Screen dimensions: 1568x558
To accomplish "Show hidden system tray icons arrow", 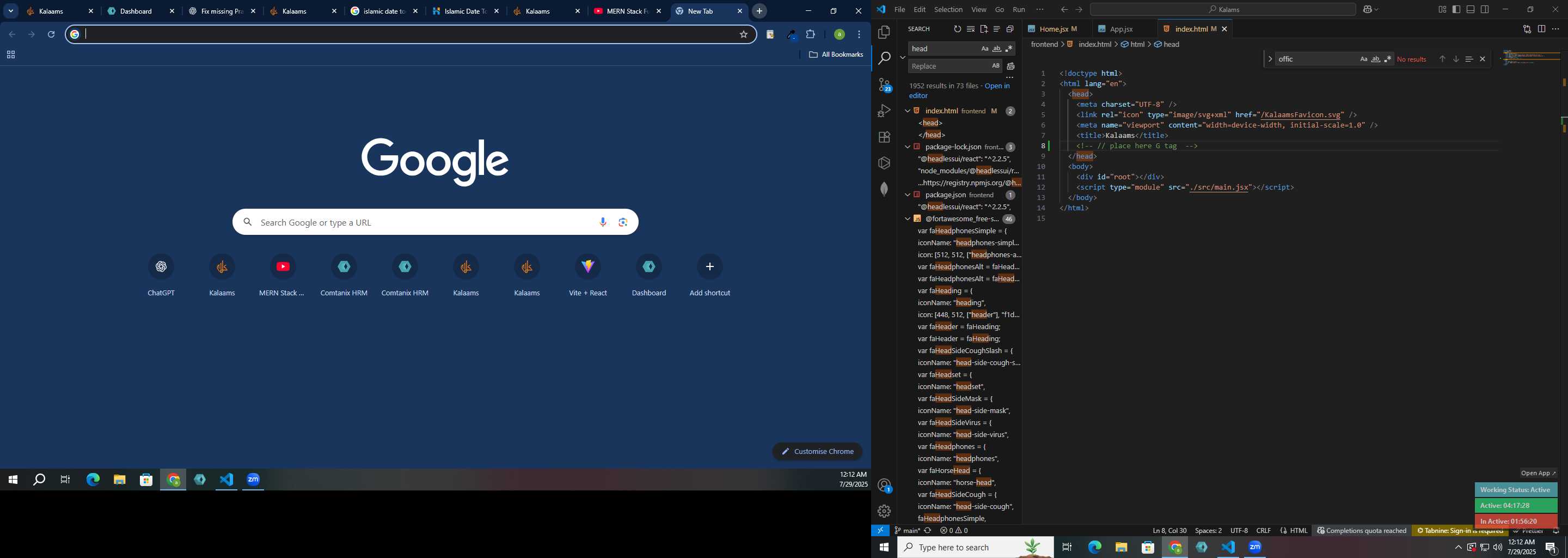I will pos(1458,548).
